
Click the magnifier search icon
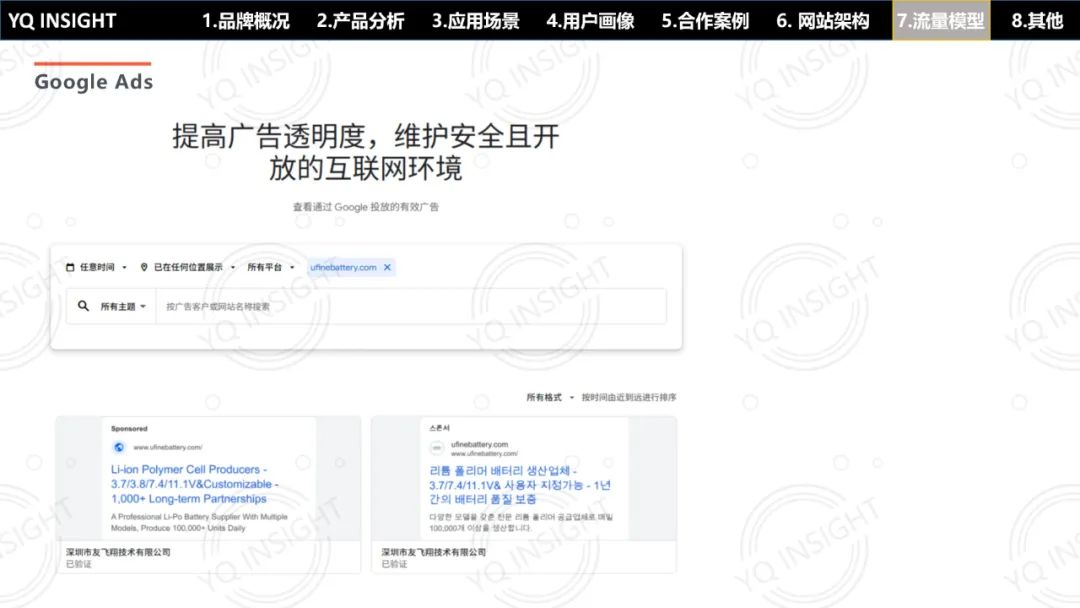83,306
